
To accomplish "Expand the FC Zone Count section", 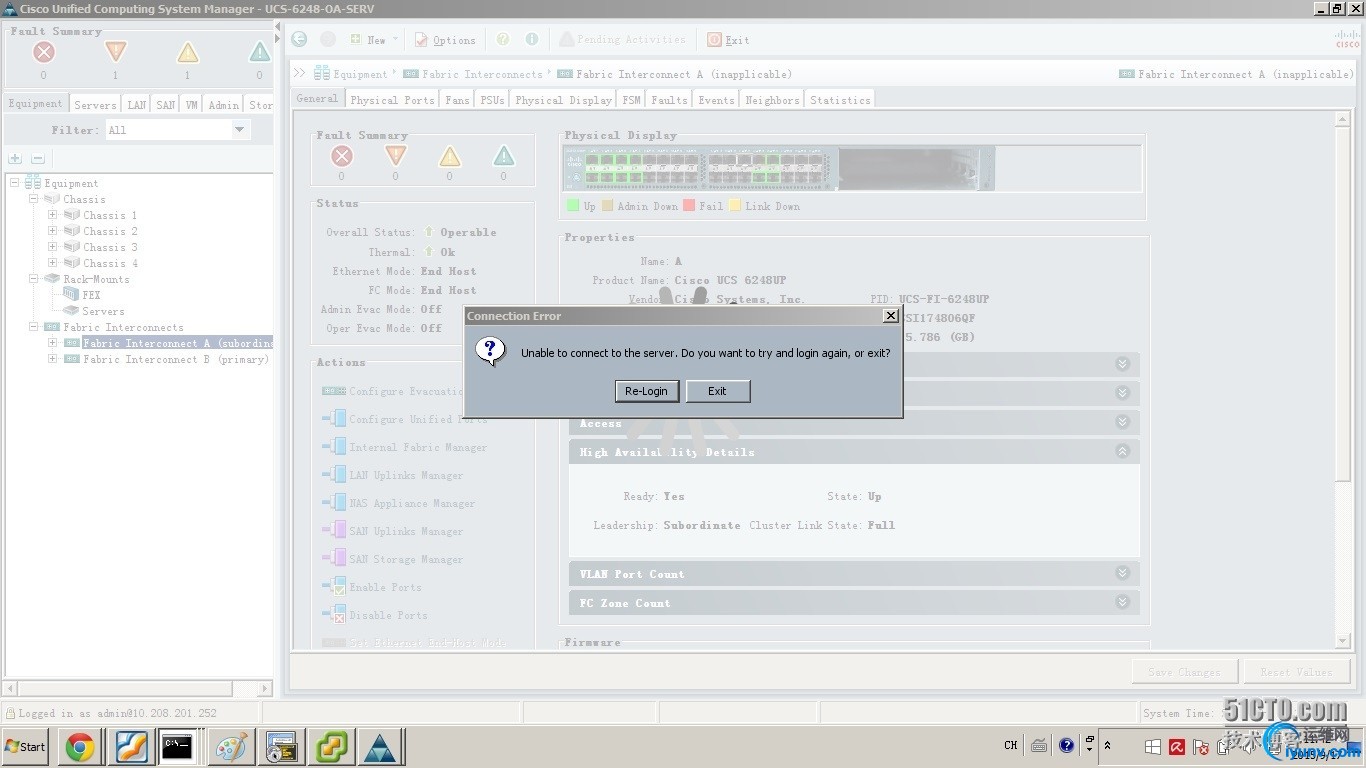I will (x=1122, y=602).
